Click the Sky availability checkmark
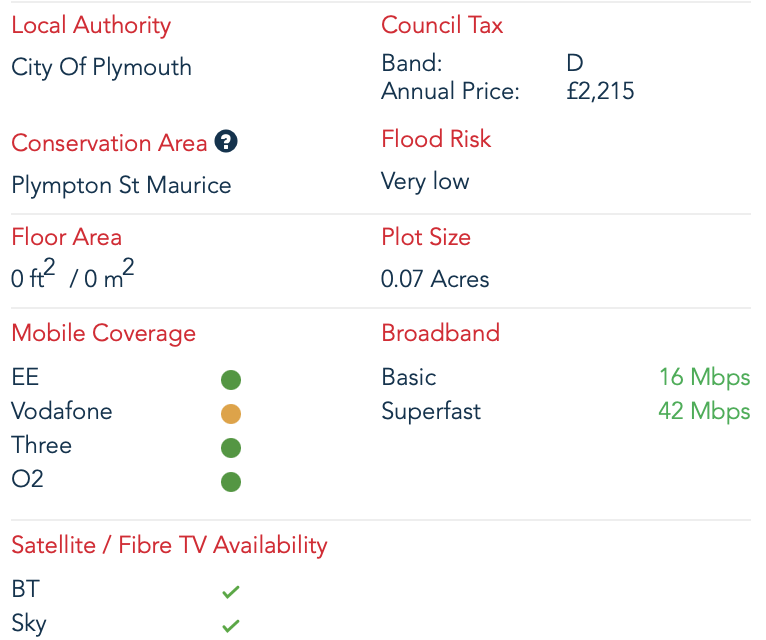This screenshot has height=640, width=766. click(x=231, y=626)
